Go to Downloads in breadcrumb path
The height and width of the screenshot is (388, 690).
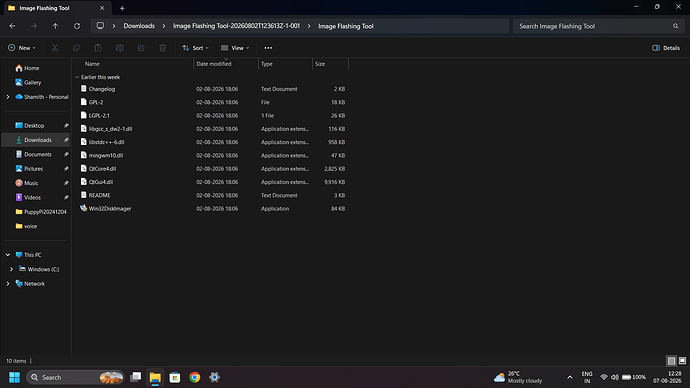(x=139, y=26)
